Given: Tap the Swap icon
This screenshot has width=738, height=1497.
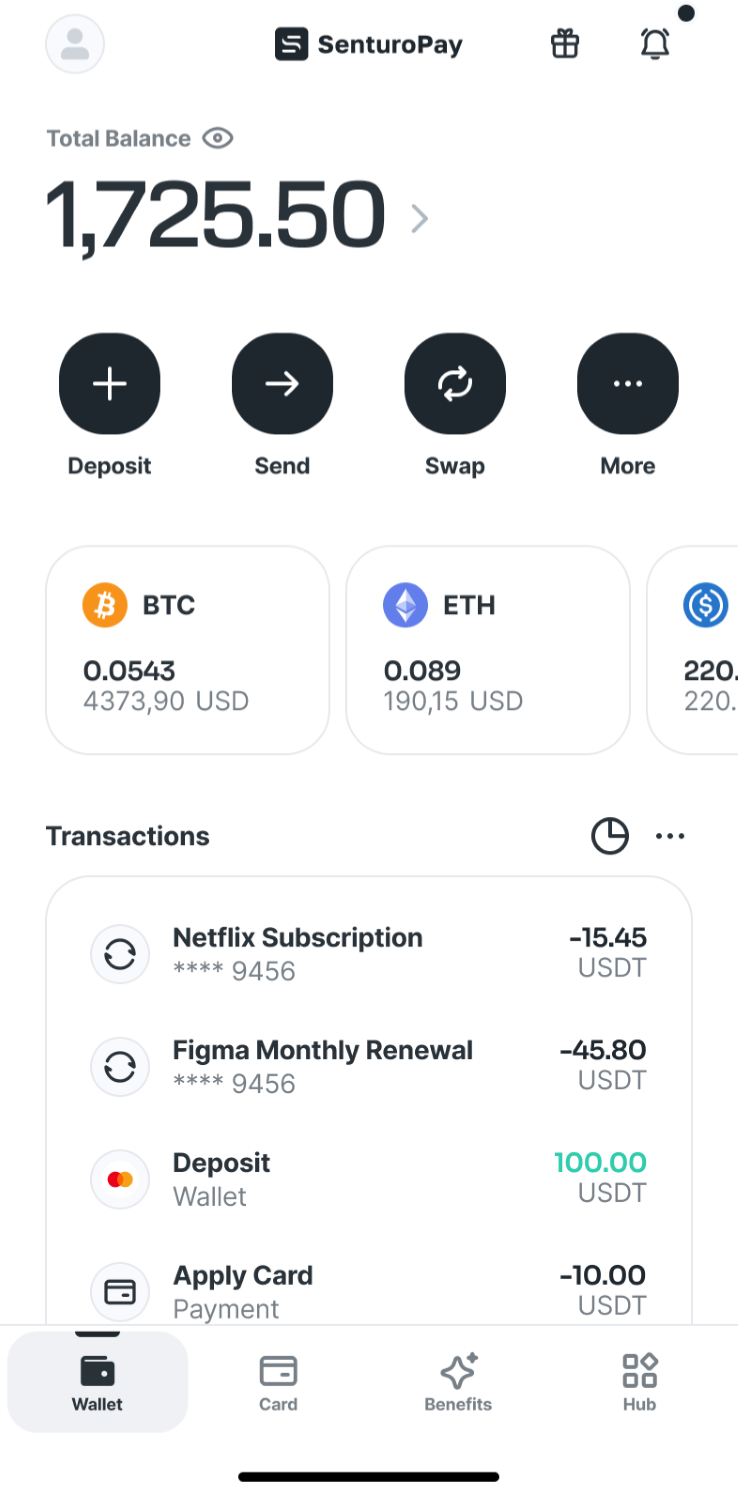Looking at the screenshot, I should (455, 384).
